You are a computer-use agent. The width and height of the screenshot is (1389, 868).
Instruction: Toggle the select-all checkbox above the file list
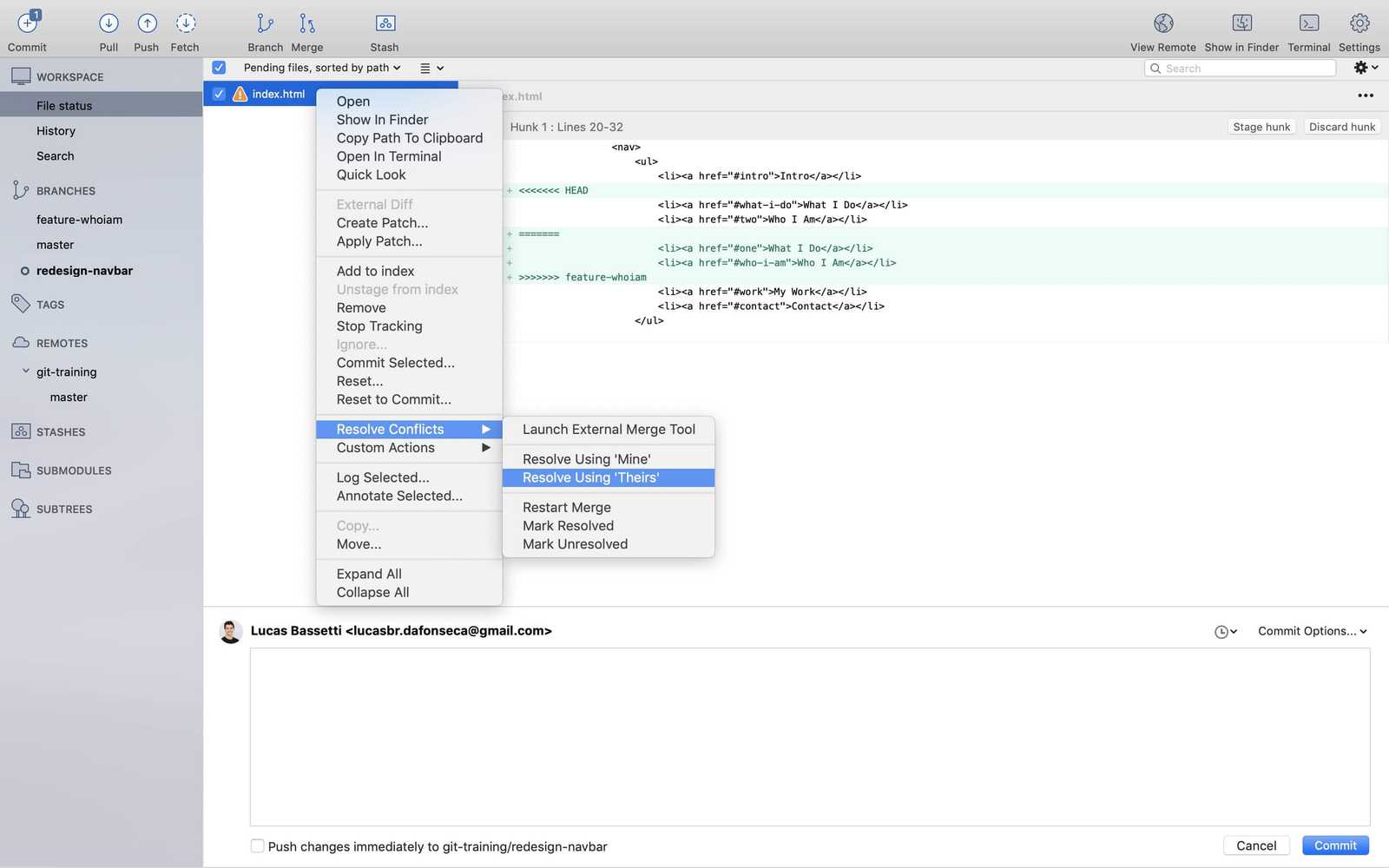219,67
